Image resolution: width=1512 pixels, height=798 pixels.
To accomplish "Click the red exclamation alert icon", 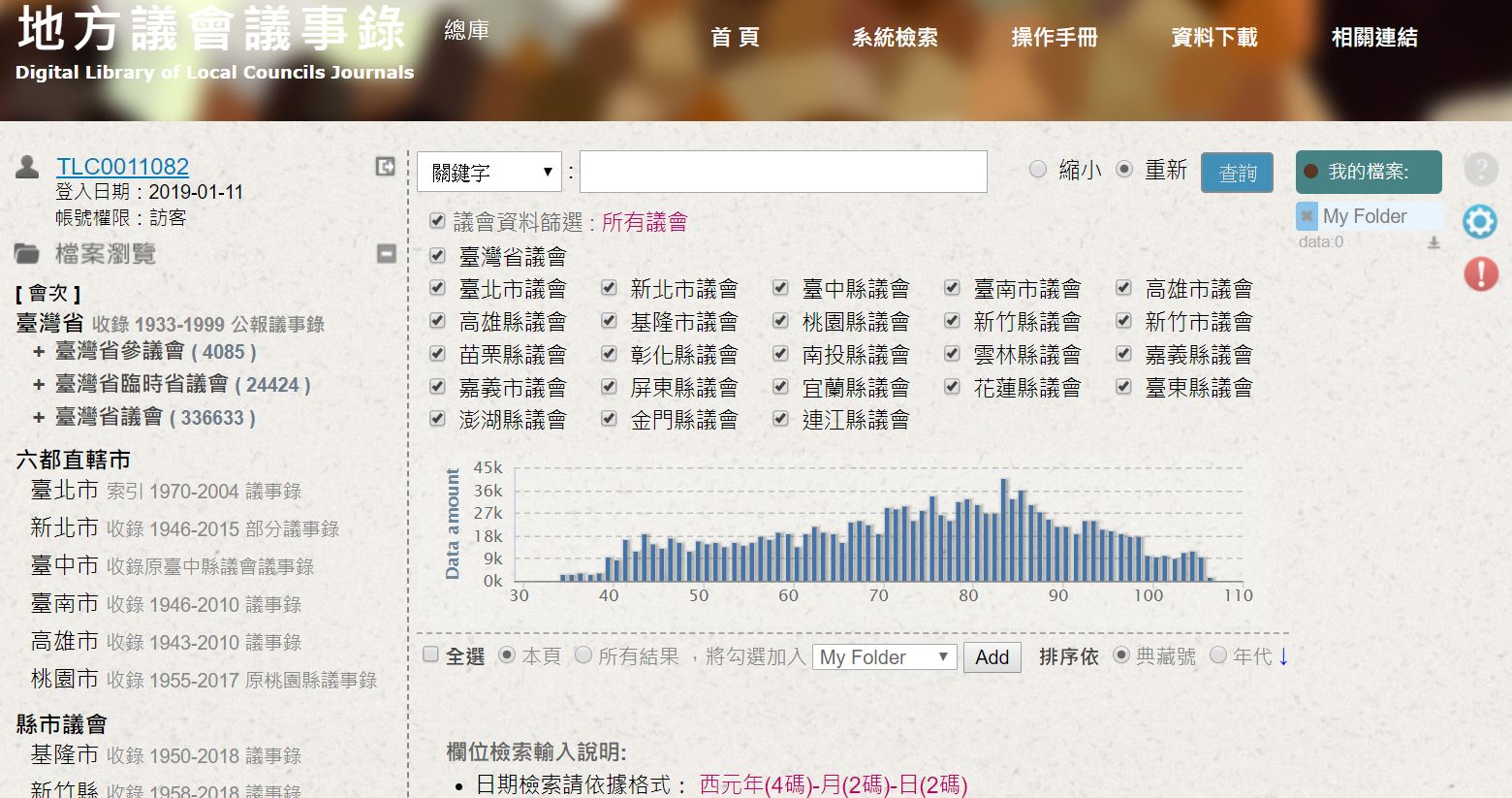I will pyautogui.click(x=1480, y=273).
